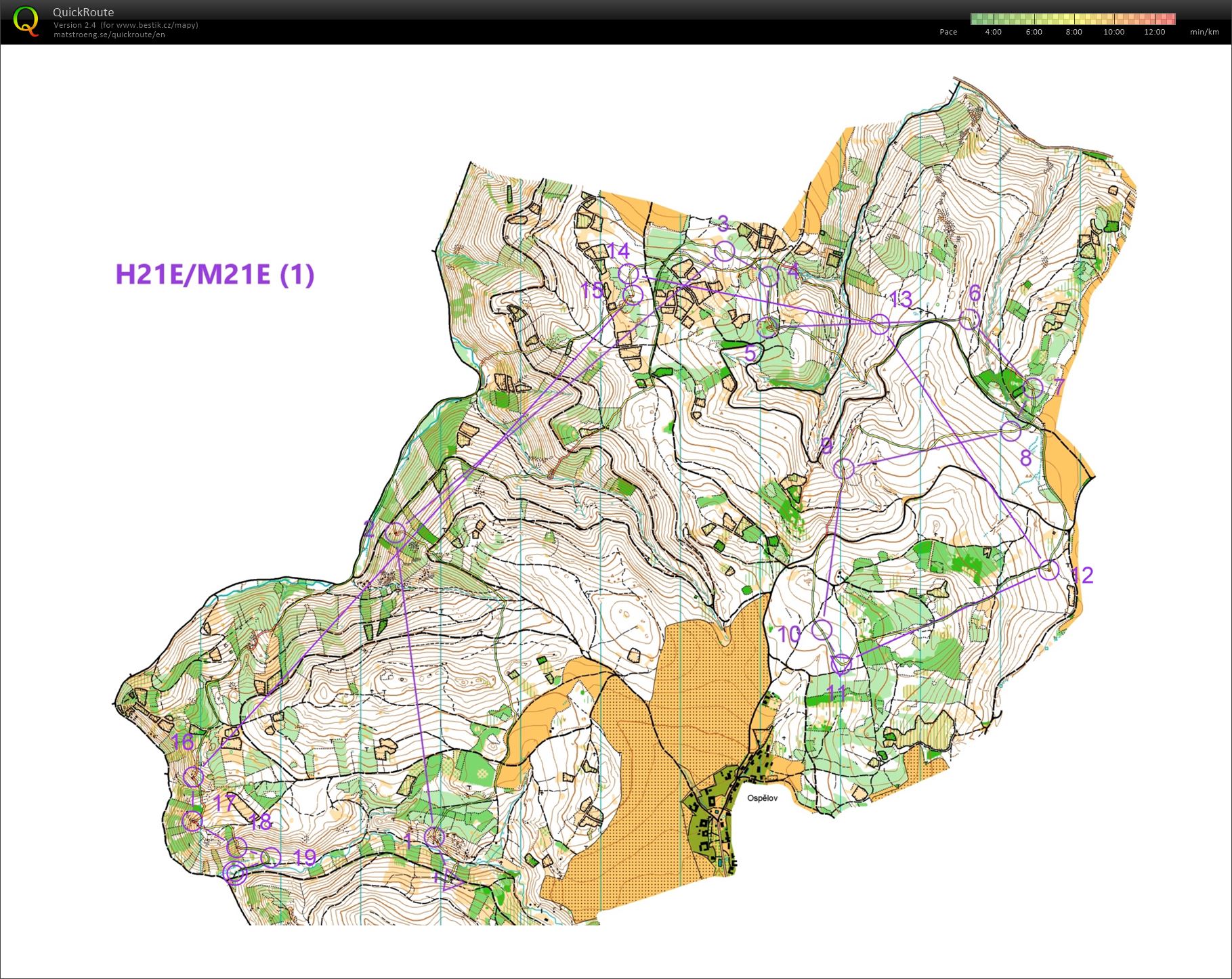Screen dimensions: 1232x979
Task: Click control circle 9 on the map
Action: pos(844,469)
